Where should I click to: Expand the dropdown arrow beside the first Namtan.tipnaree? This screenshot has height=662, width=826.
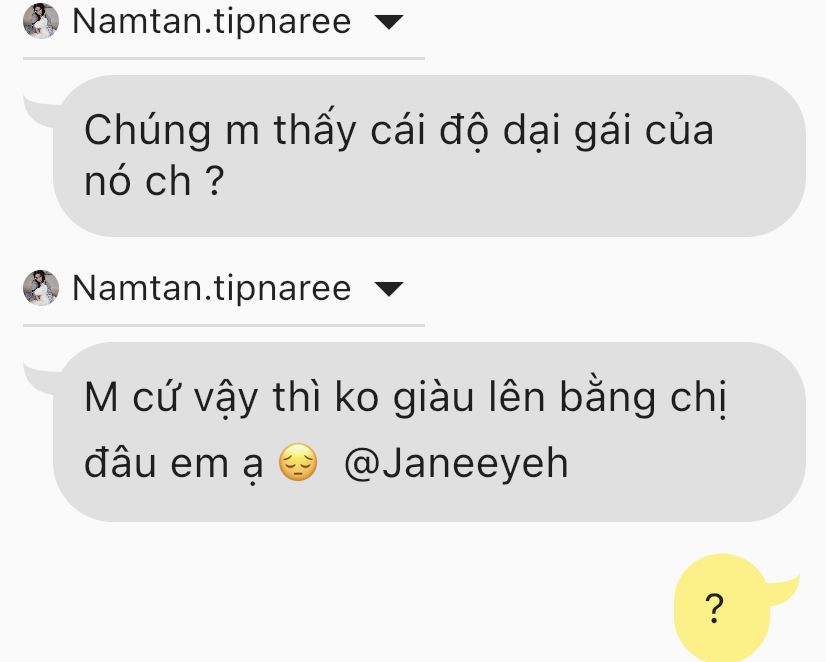coord(389,22)
